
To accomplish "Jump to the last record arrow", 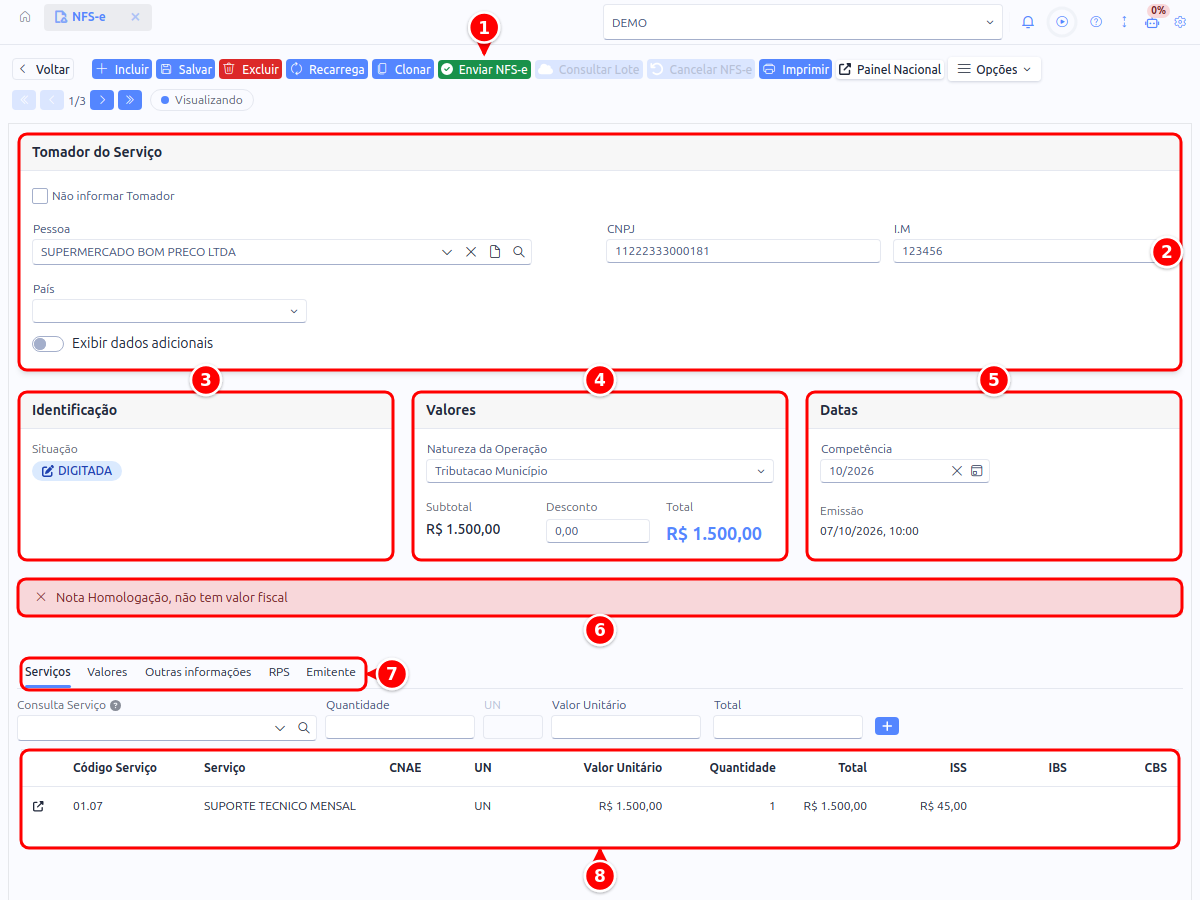I will [x=130, y=100].
